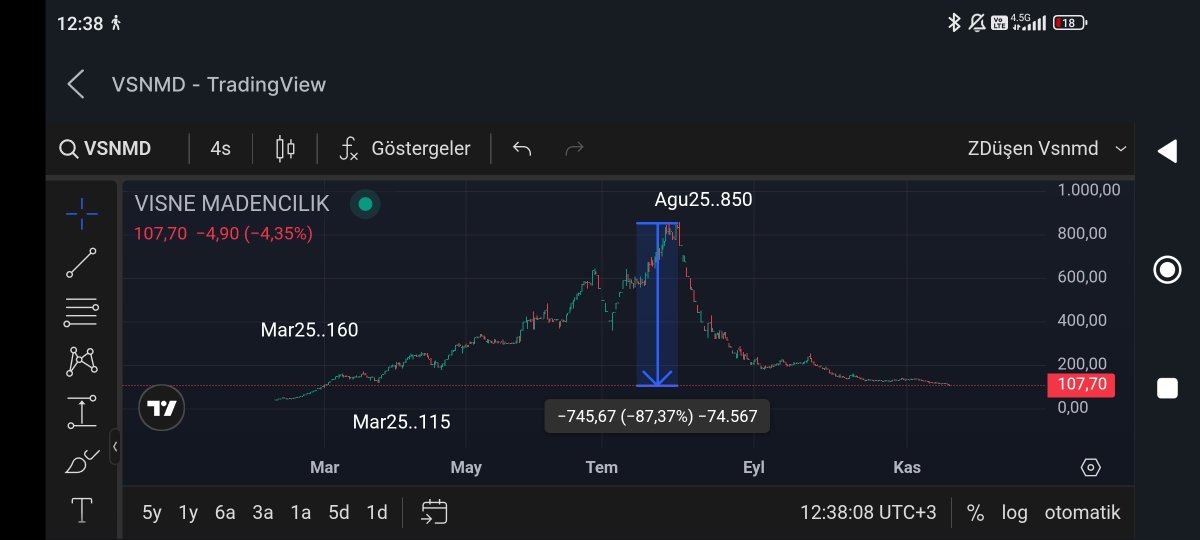
Task: Open go to date calendar
Action: (x=434, y=513)
